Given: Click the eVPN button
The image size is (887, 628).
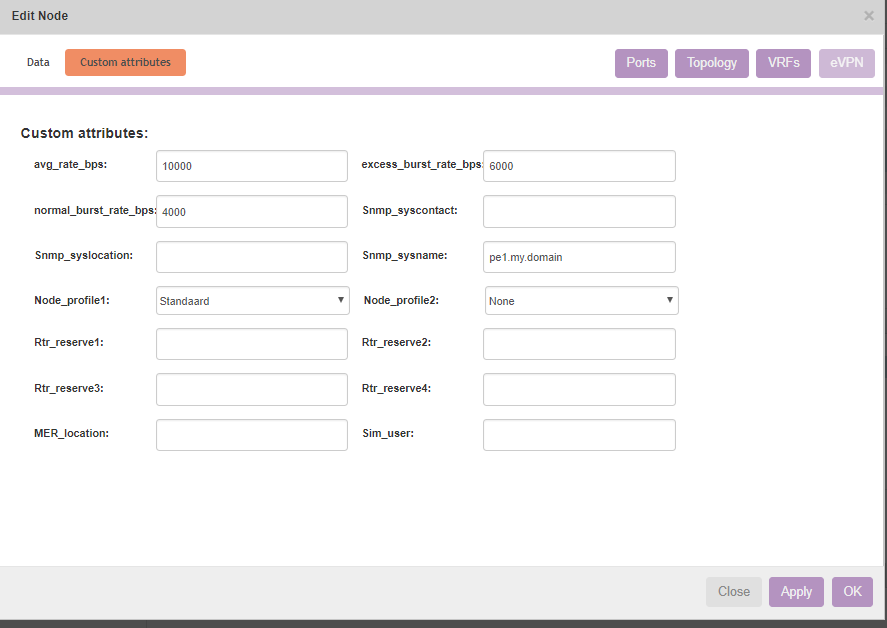Looking at the screenshot, I should click(x=846, y=63).
